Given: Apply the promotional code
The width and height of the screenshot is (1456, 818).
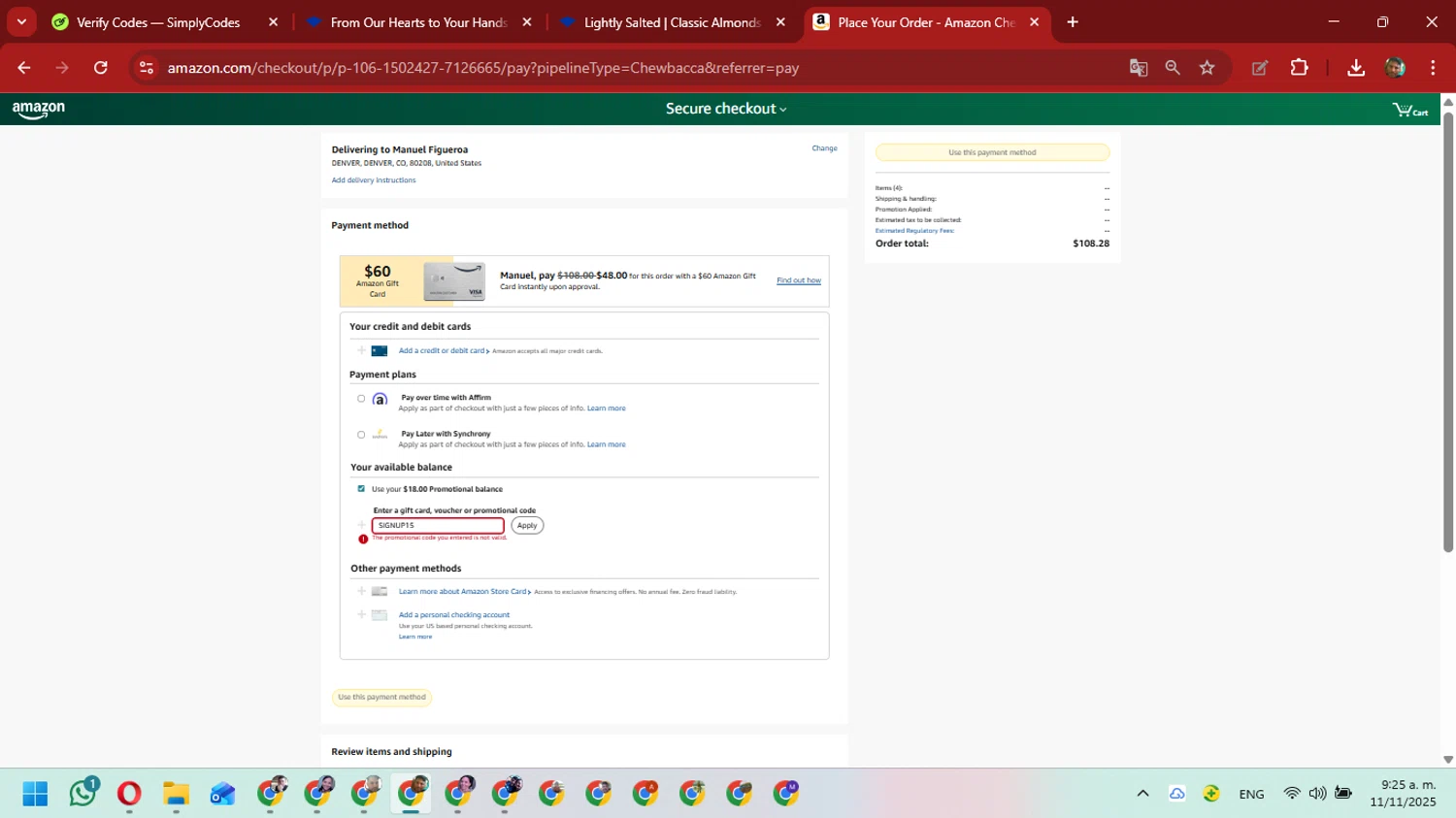Looking at the screenshot, I should point(527,525).
